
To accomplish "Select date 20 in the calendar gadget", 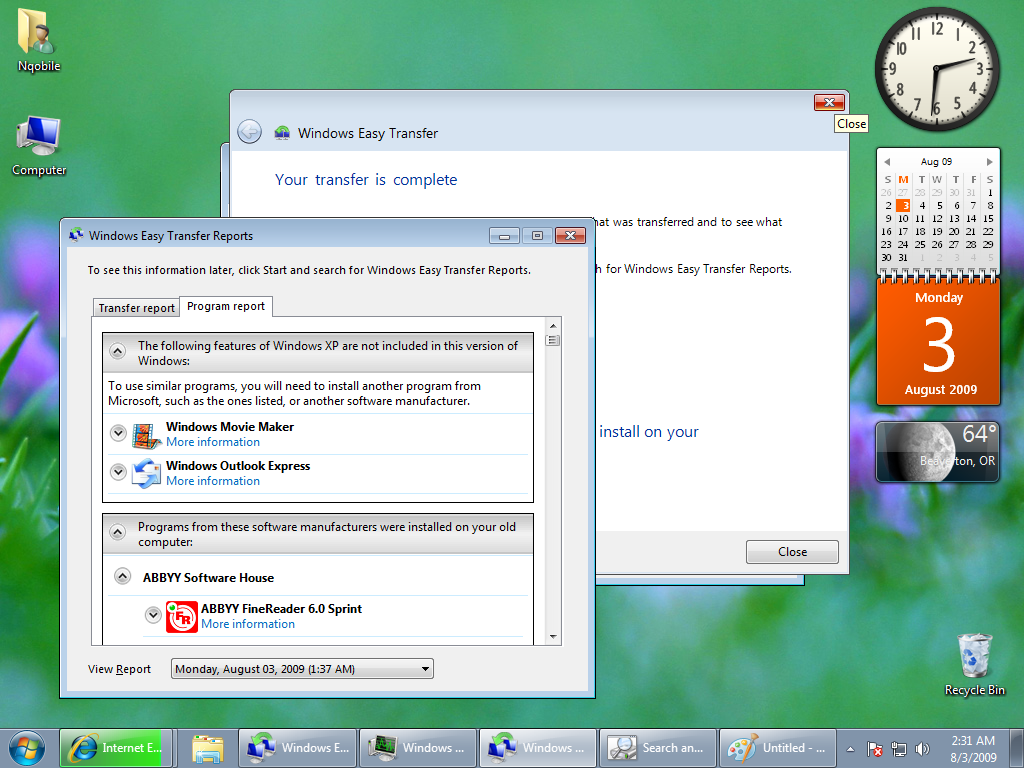I will [954, 232].
